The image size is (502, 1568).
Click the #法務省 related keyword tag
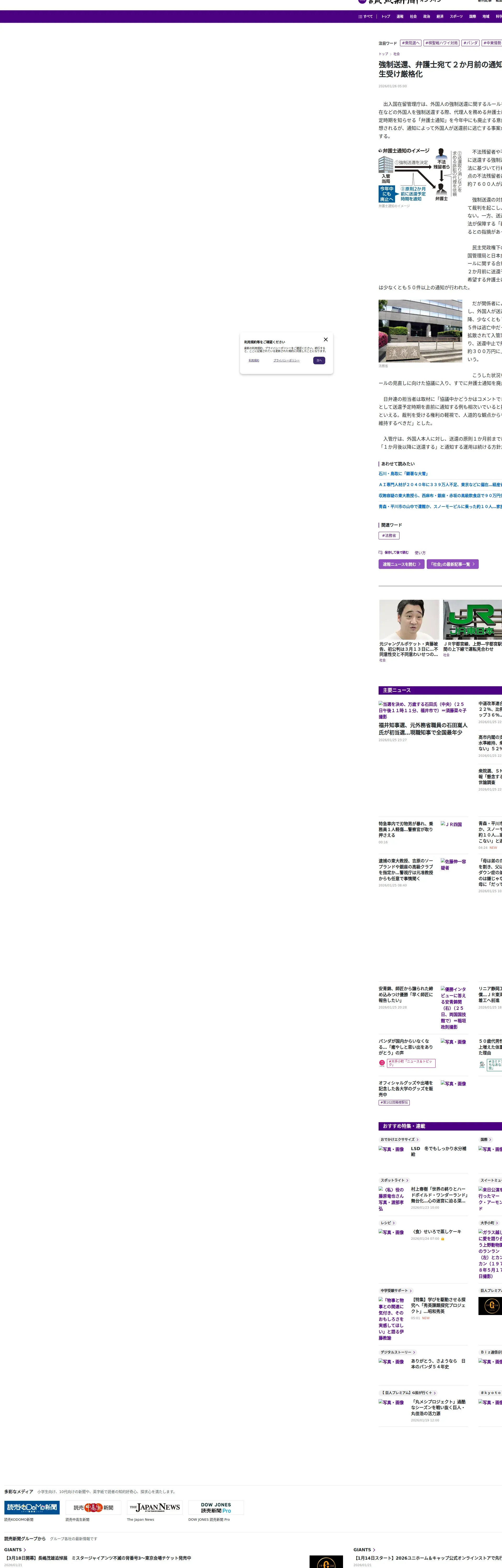click(x=389, y=536)
